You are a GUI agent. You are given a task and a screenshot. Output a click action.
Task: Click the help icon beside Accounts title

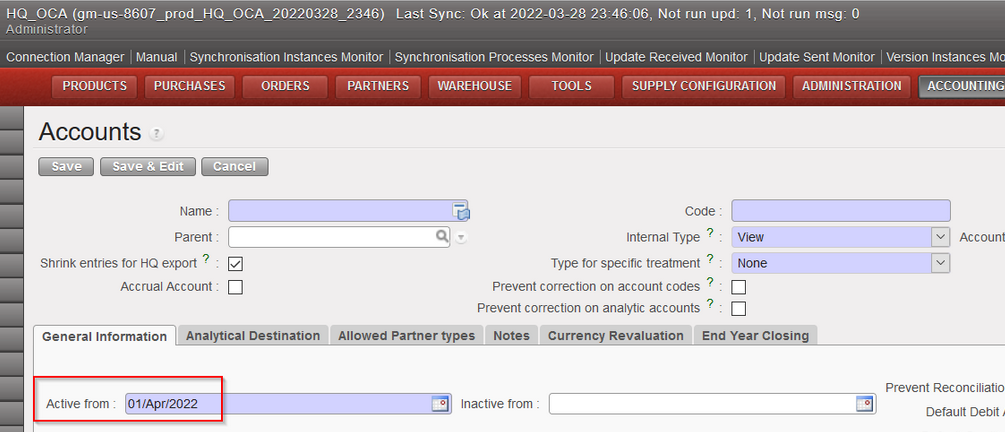coord(157,134)
